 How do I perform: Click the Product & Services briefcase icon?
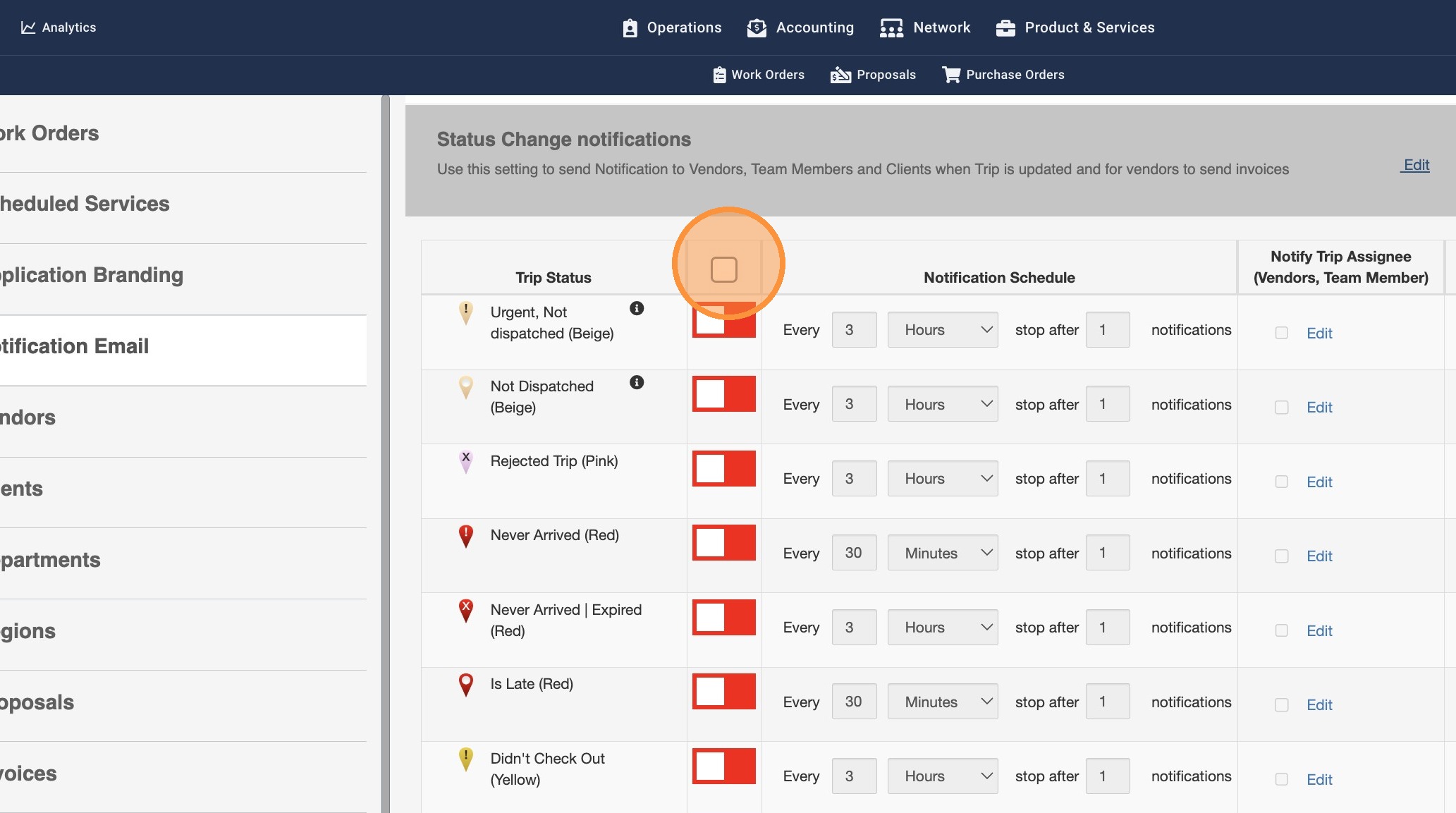click(x=1005, y=27)
